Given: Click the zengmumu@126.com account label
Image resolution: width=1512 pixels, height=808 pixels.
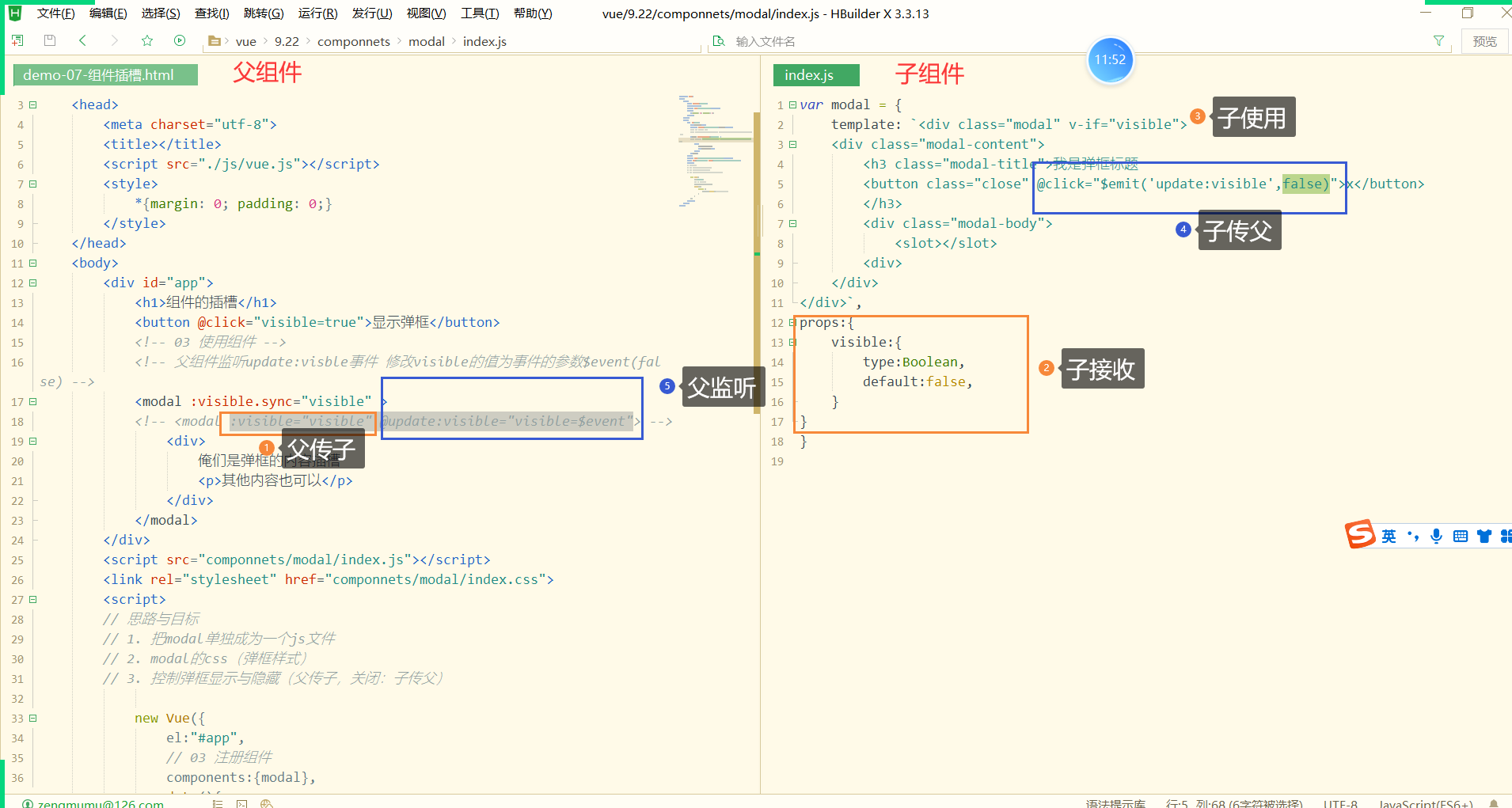Looking at the screenshot, I should [101, 803].
